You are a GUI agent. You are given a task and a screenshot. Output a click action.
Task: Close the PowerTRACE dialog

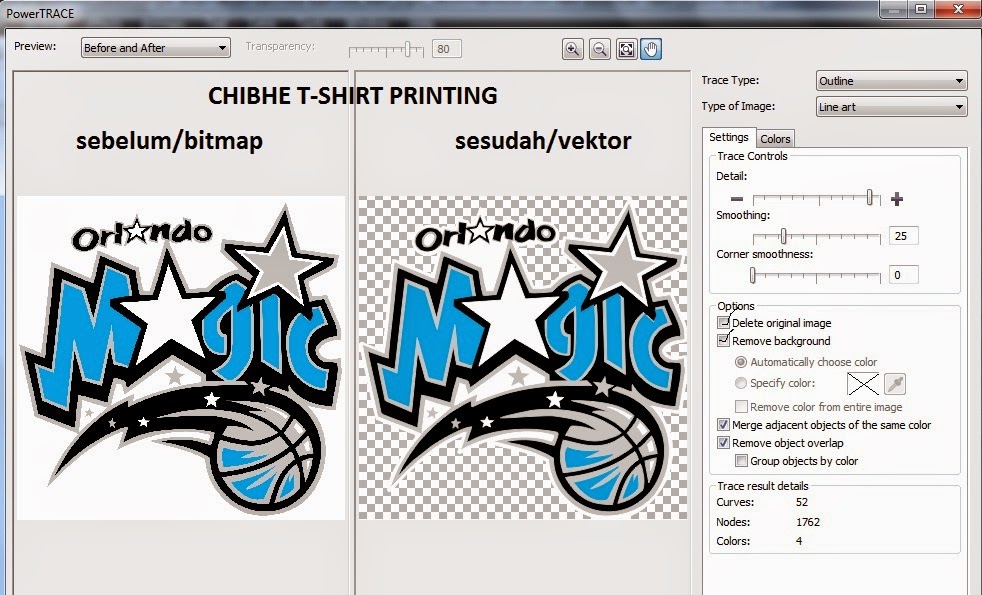(x=958, y=9)
